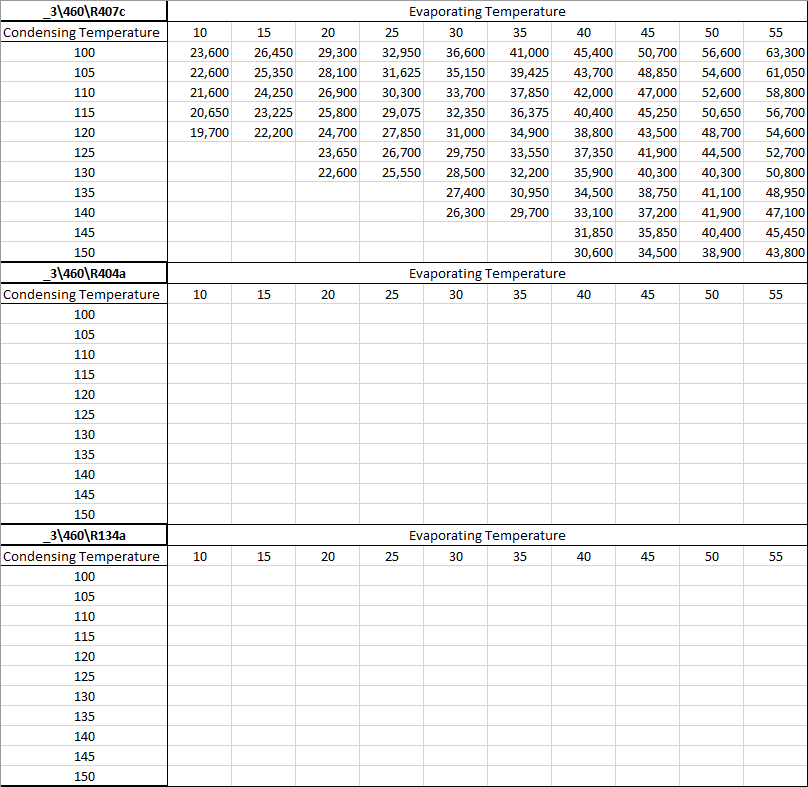This screenshot has width=808, height=787.
Task: Click 'Evaporating Temperature' header of R407c table
Action: [487, 11]
